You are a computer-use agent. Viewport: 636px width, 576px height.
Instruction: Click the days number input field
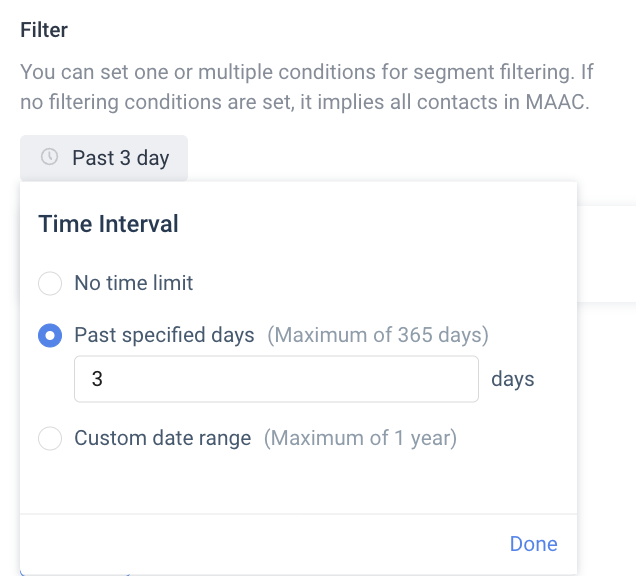pos(276,379)
